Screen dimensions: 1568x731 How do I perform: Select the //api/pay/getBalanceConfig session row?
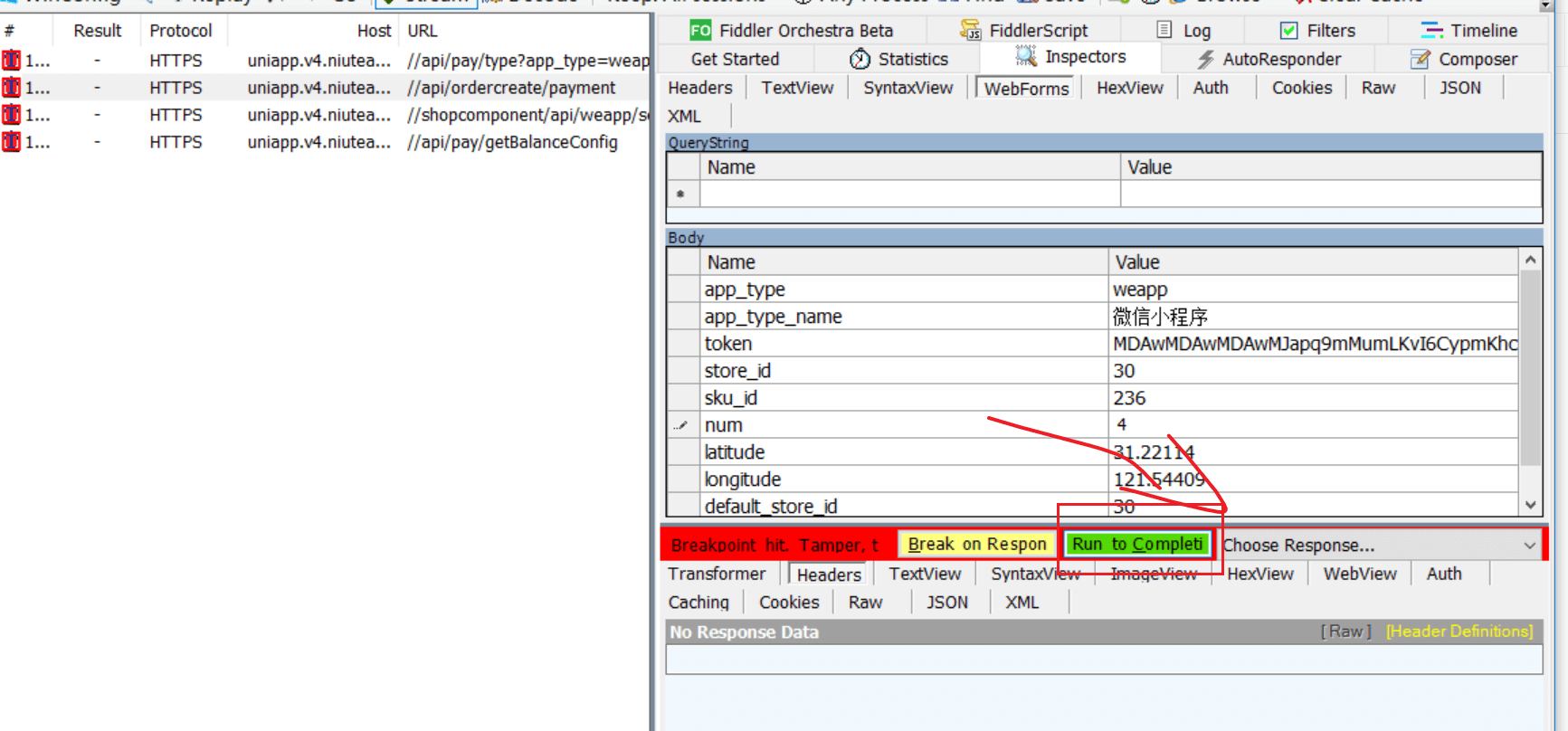click(326, 142)
